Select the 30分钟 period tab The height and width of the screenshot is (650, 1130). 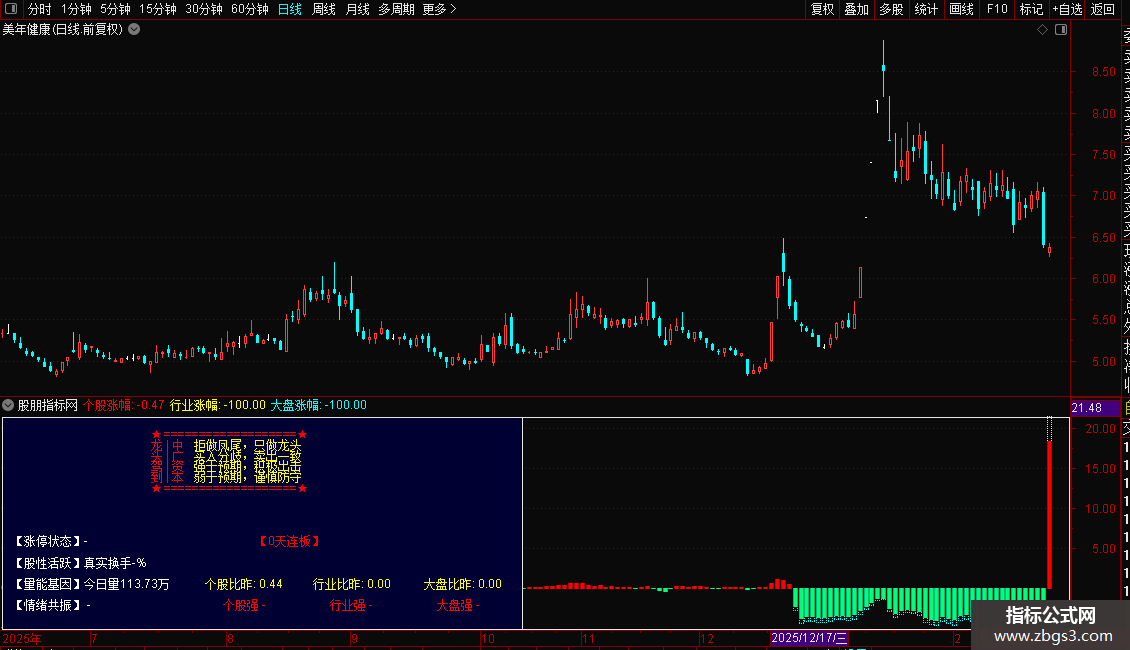point(204,9)
